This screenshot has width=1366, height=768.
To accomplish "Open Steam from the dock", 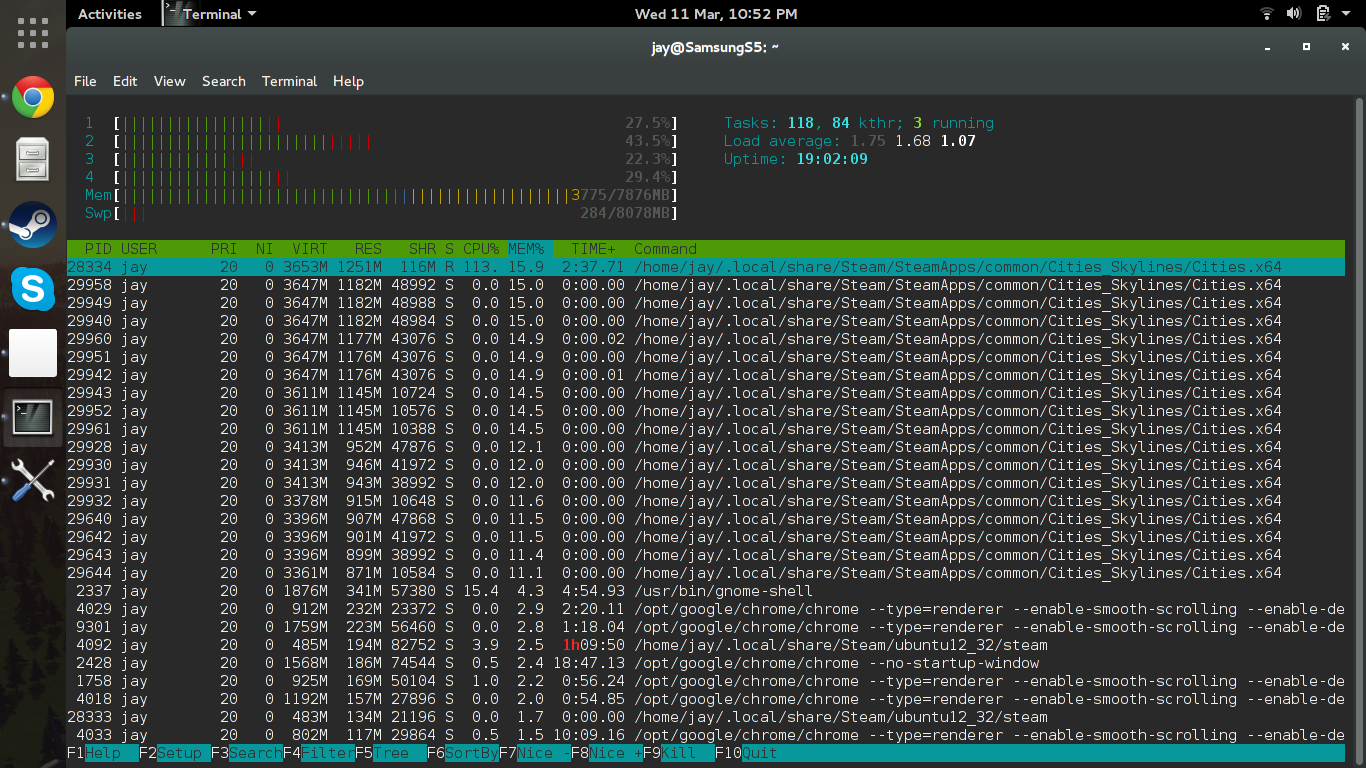I will tap(33, 224).
